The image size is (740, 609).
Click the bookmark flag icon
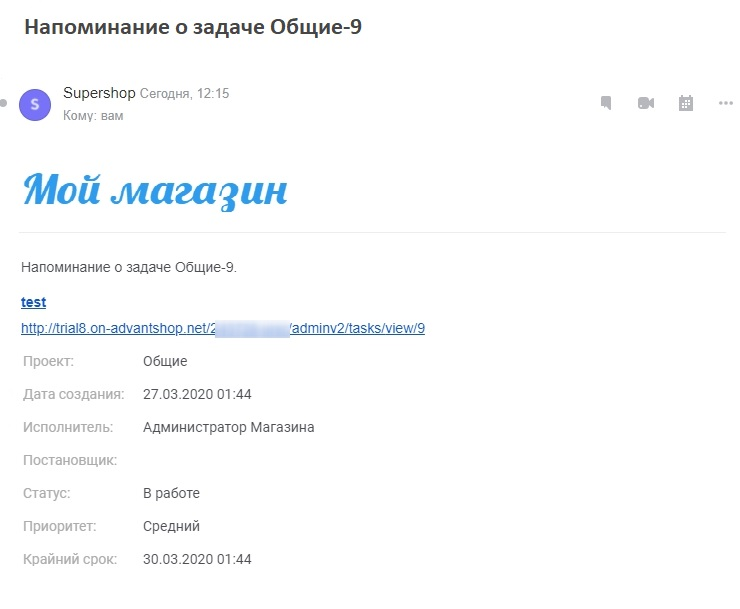[605, 103]
